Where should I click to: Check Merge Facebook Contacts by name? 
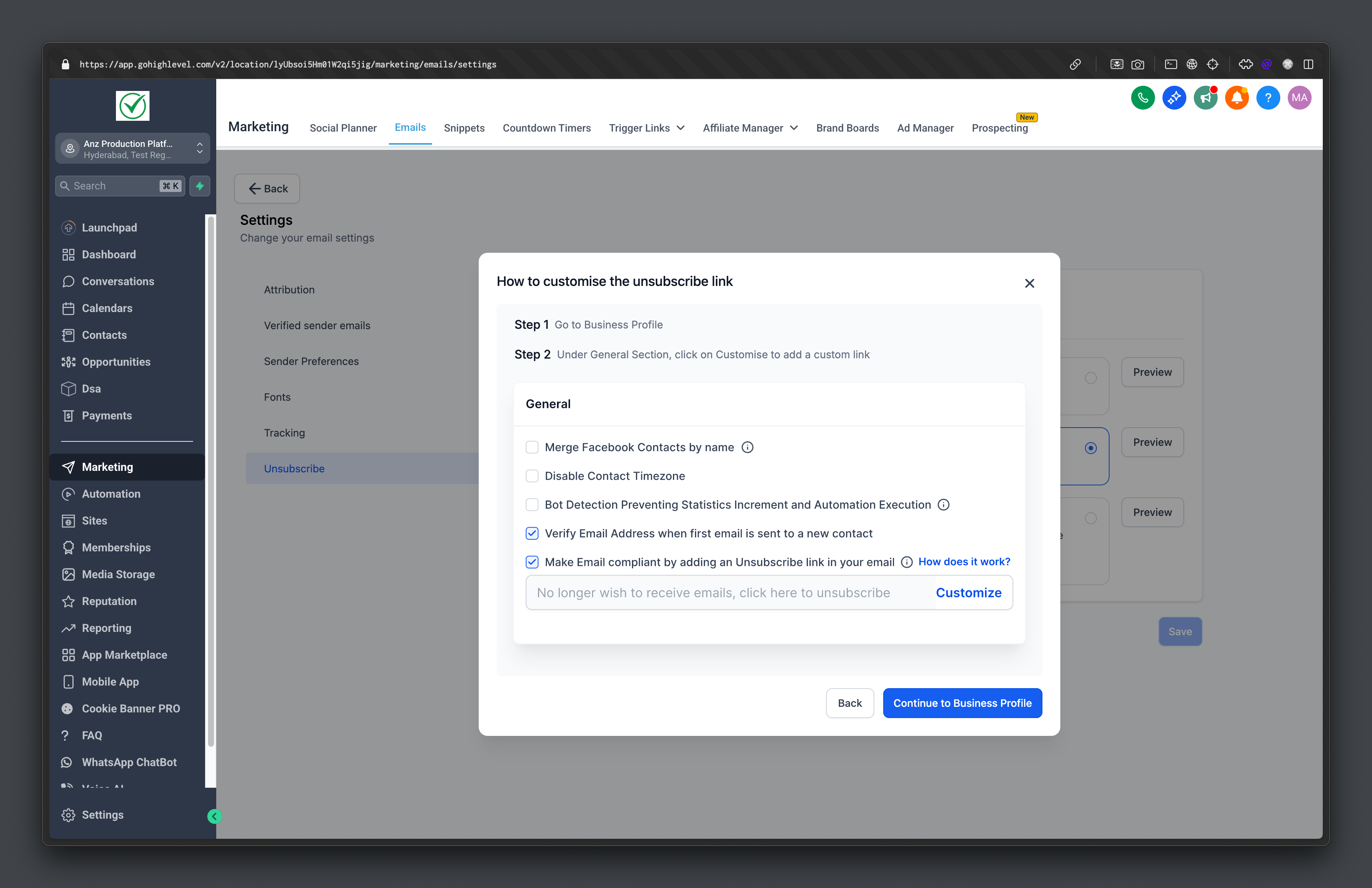click(x=532, y=447)
